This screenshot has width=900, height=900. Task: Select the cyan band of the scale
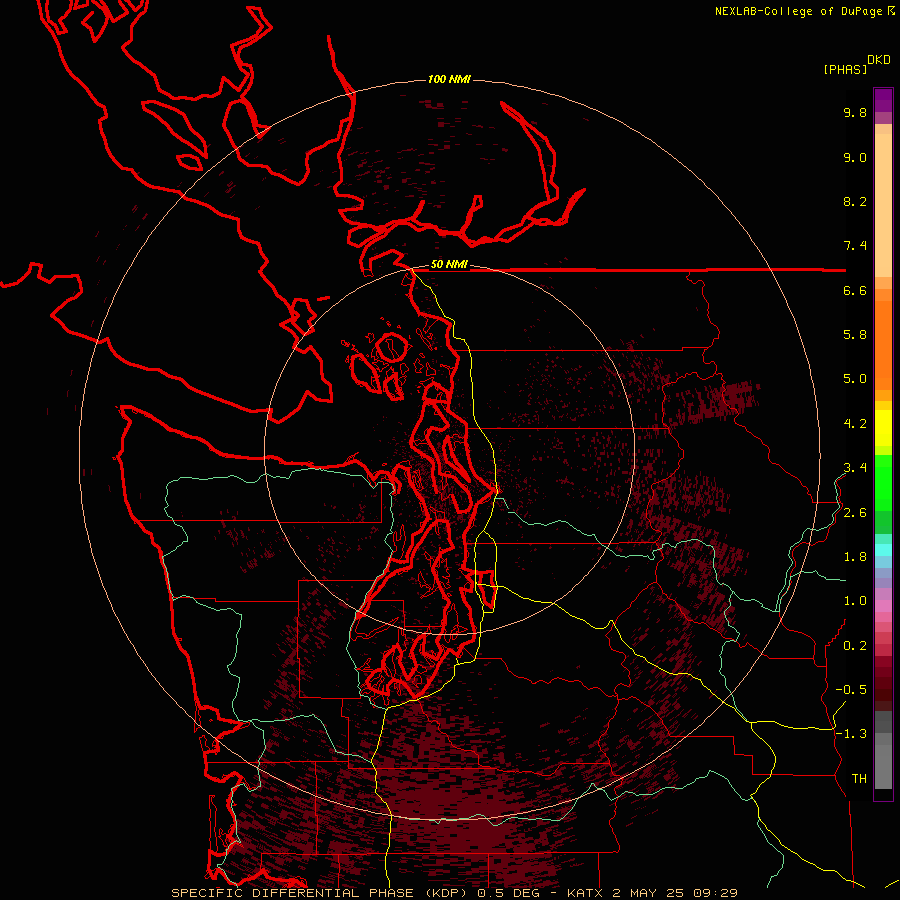tap(883, 550)
